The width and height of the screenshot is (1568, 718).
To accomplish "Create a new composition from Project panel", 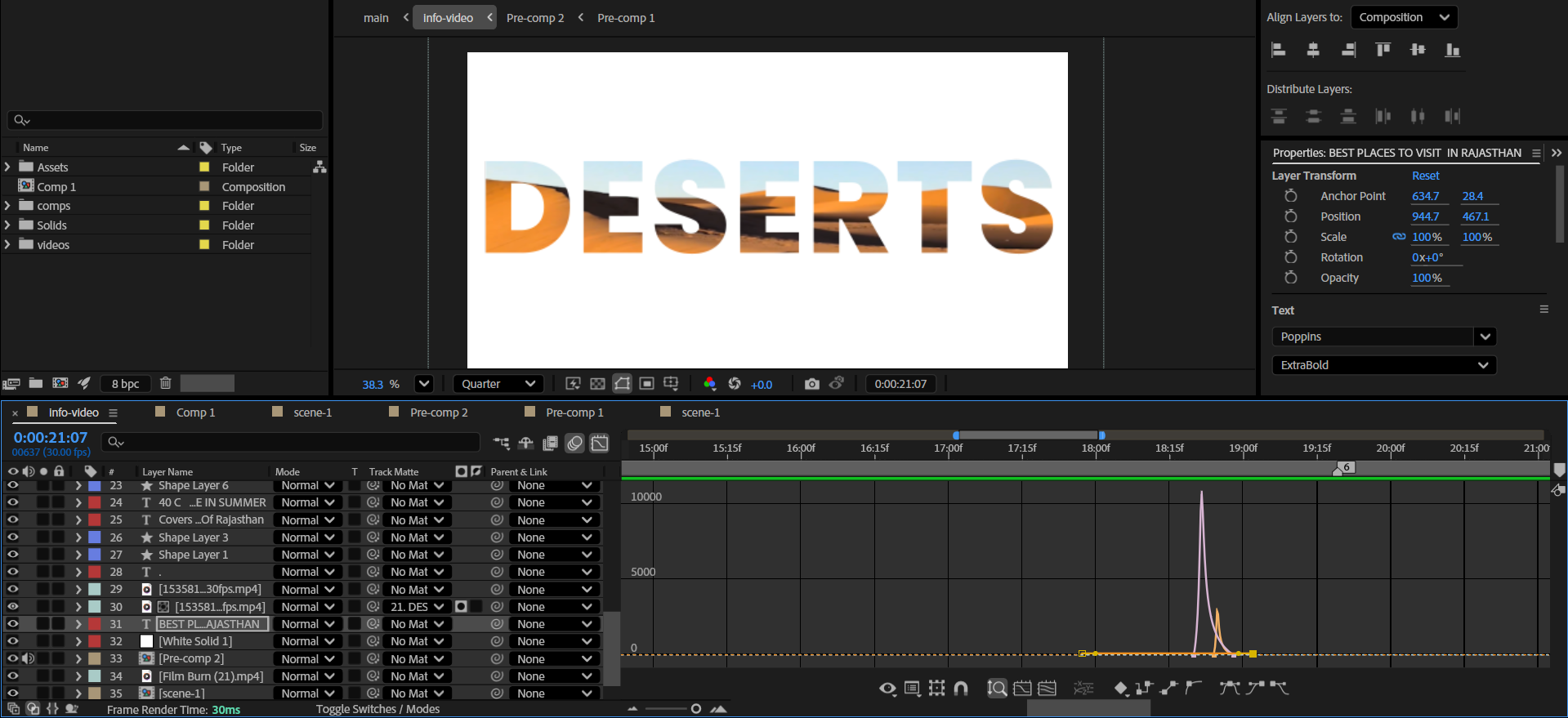I will [x=60, y=383].
